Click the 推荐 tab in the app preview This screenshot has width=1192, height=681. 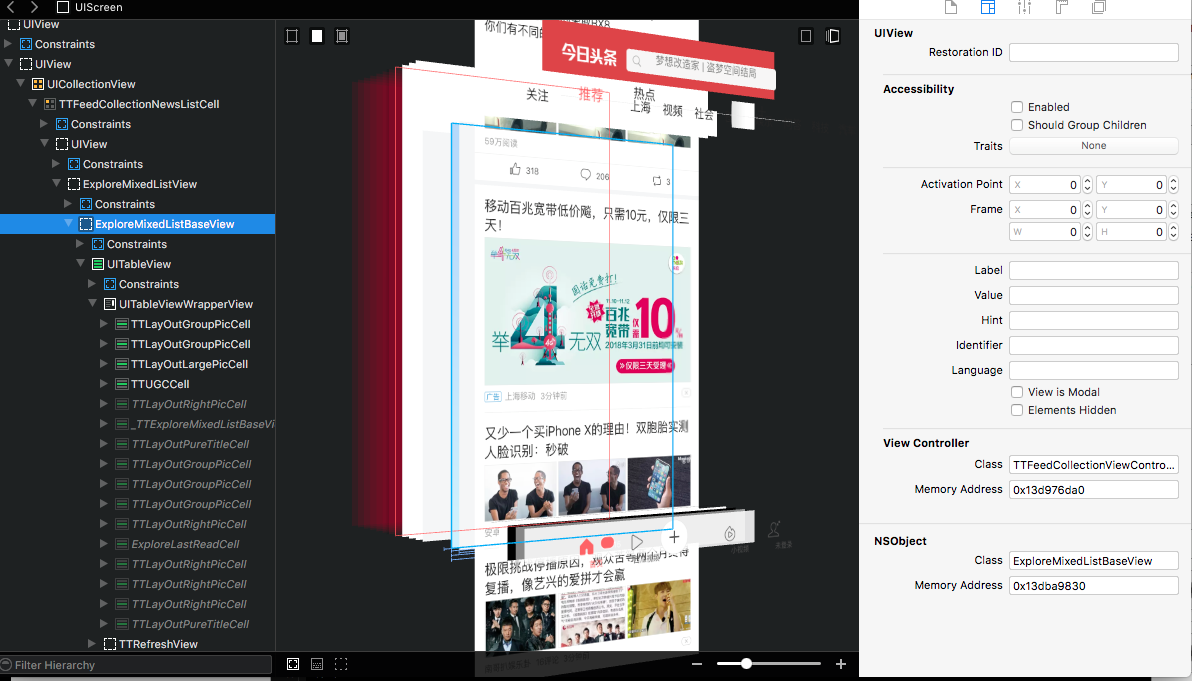point(591,96)
